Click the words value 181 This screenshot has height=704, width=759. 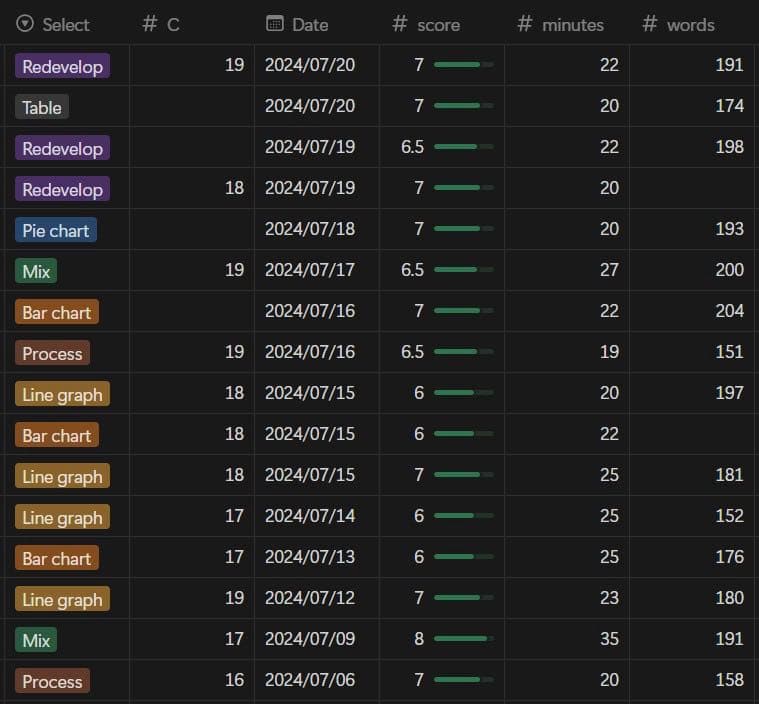click(x=729, y=474)
